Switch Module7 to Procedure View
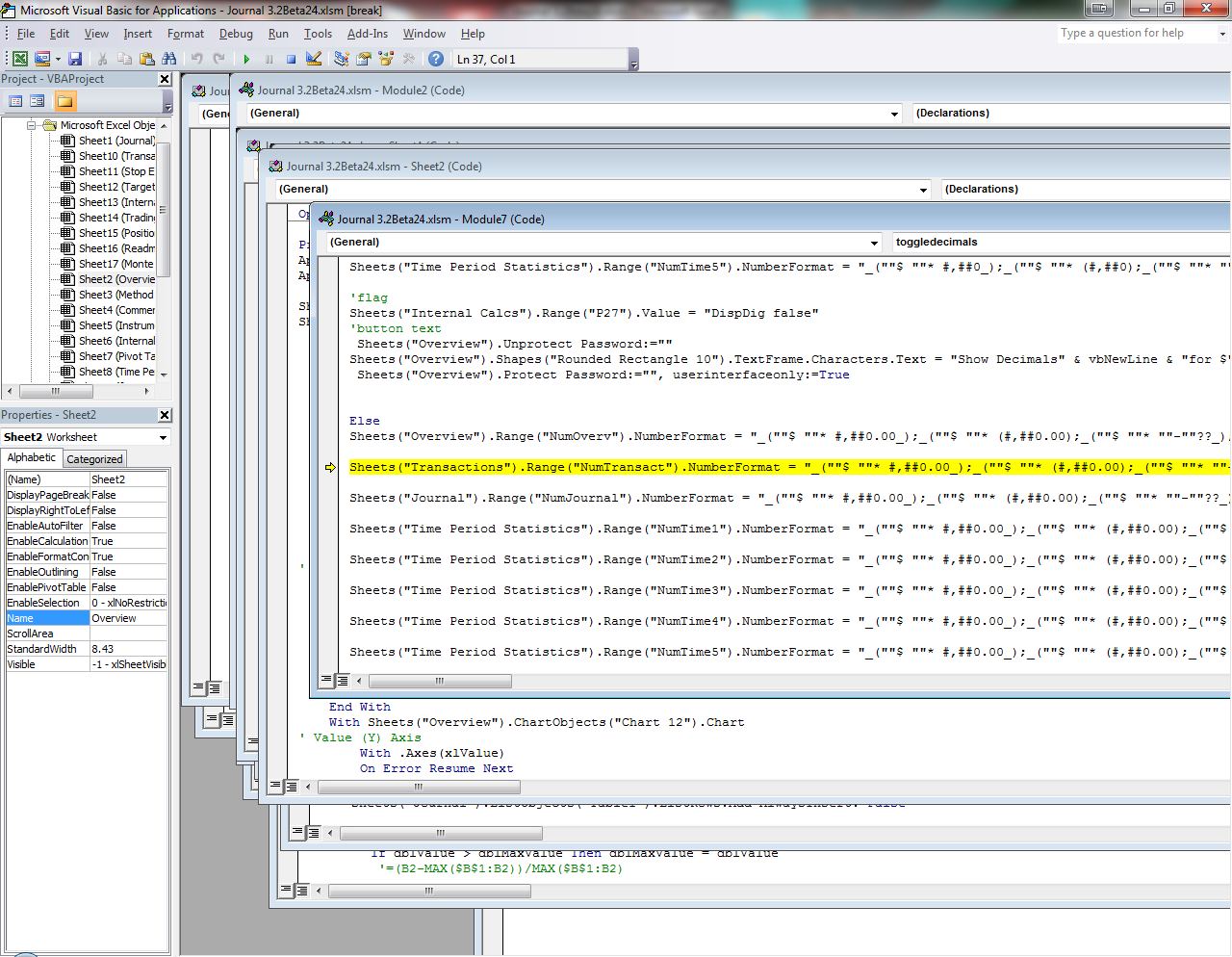 (327, 680)
